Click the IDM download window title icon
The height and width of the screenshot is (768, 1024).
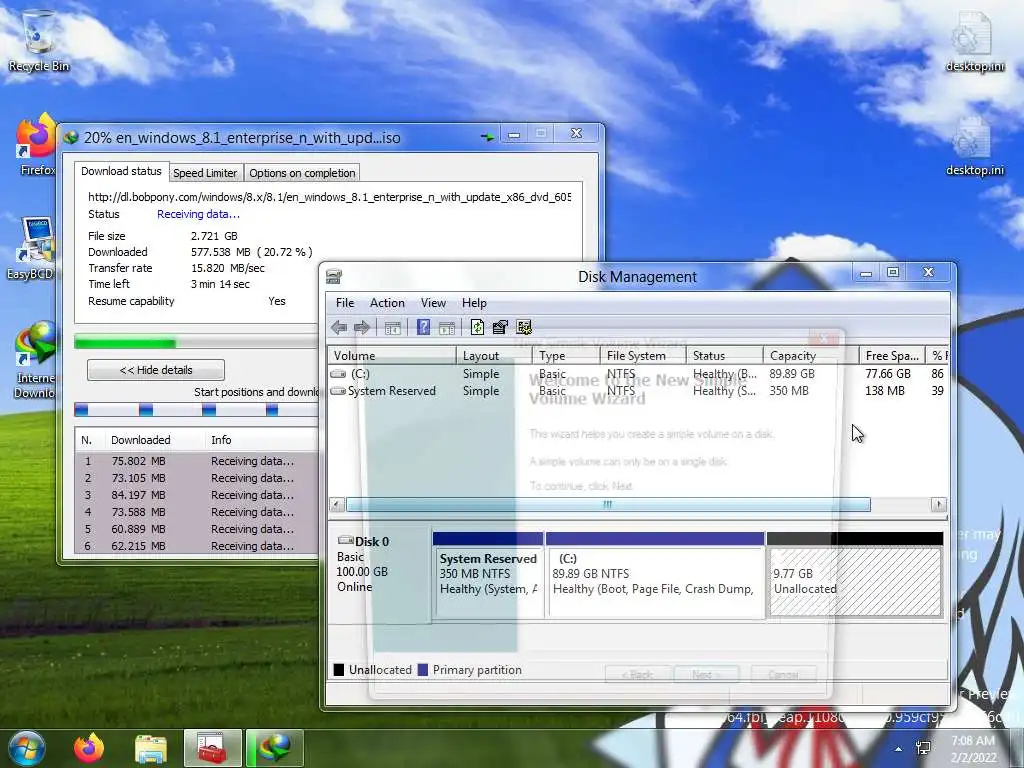point(71,138)
